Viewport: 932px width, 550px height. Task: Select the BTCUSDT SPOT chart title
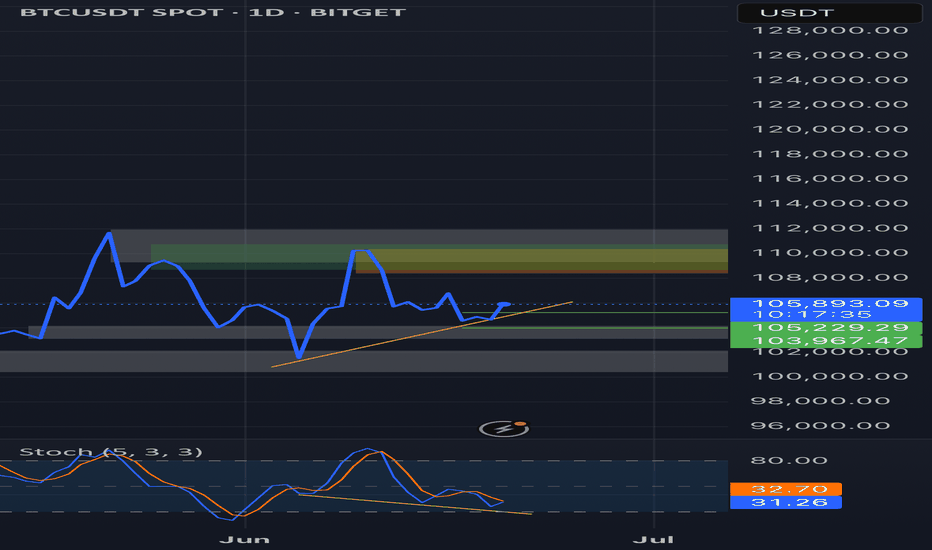point(213,12)
